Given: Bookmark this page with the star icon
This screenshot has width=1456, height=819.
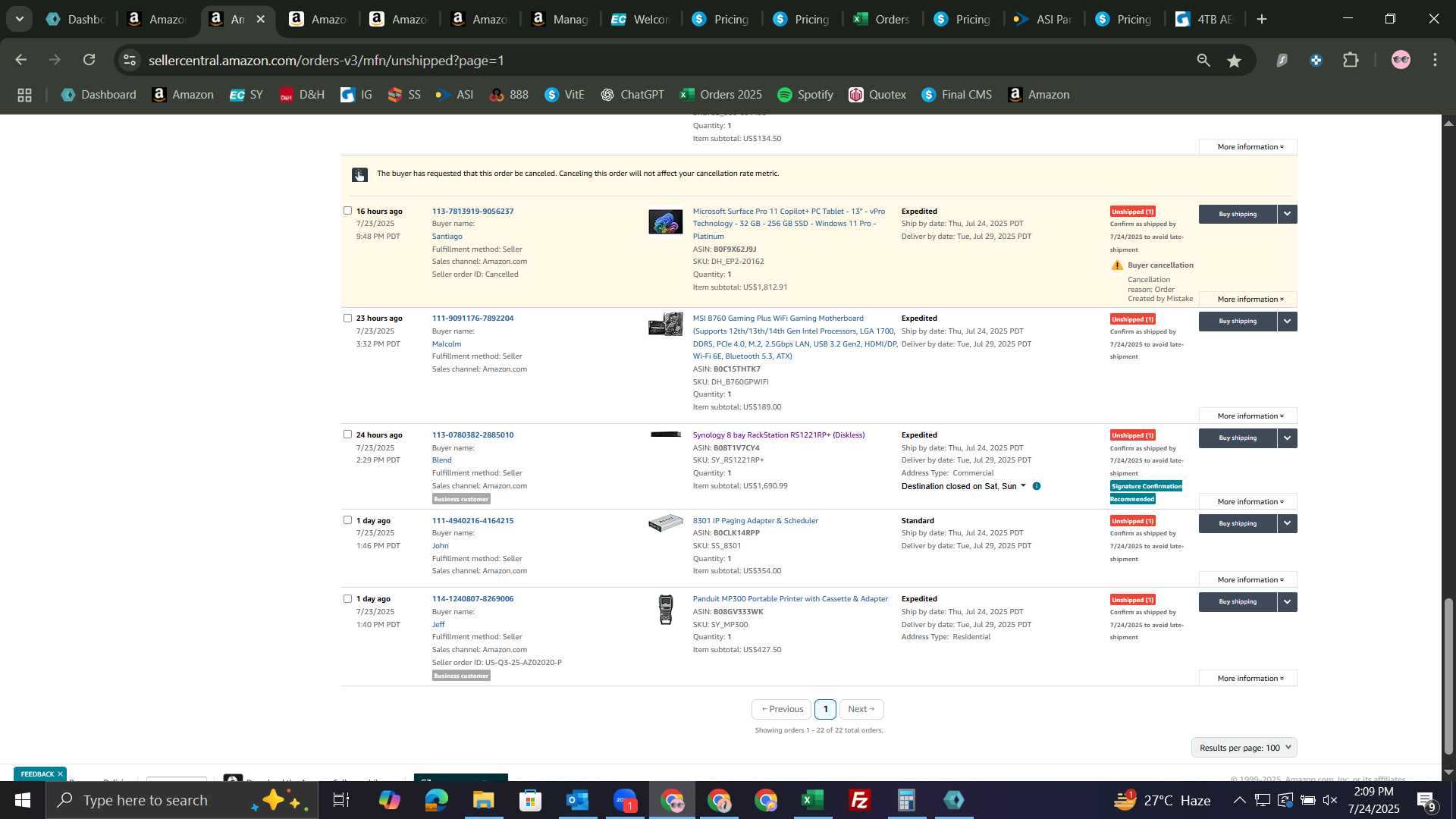Looking at the screenshot, I should (x=1234, y=61).
